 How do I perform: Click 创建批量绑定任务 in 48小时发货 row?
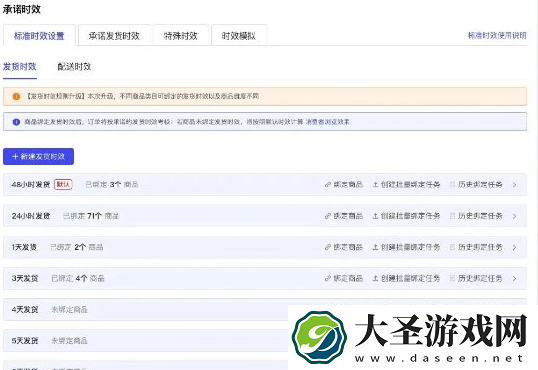[406, 185]
